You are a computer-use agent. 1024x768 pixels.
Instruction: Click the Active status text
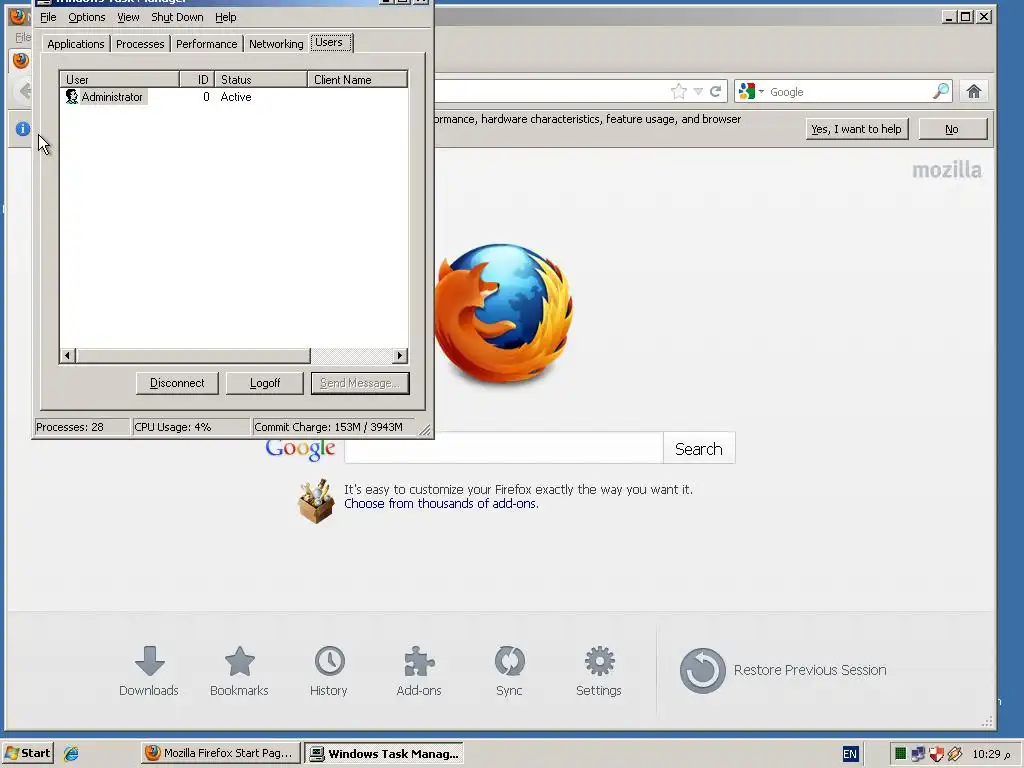tap(236, 97)
